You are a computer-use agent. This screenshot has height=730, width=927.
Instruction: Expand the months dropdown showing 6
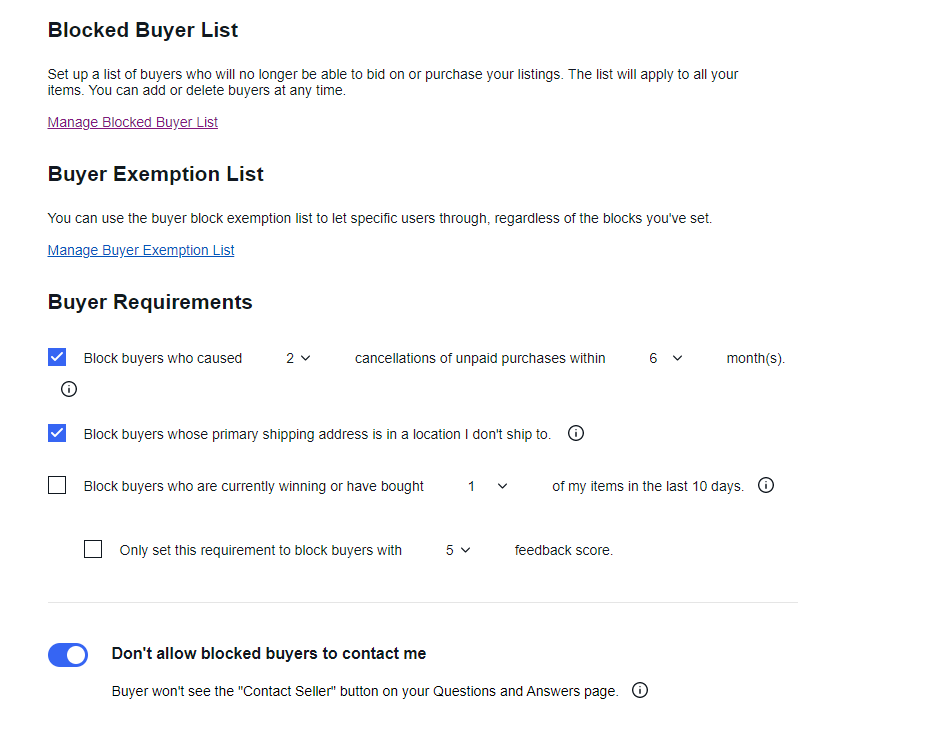coord(665,358)
